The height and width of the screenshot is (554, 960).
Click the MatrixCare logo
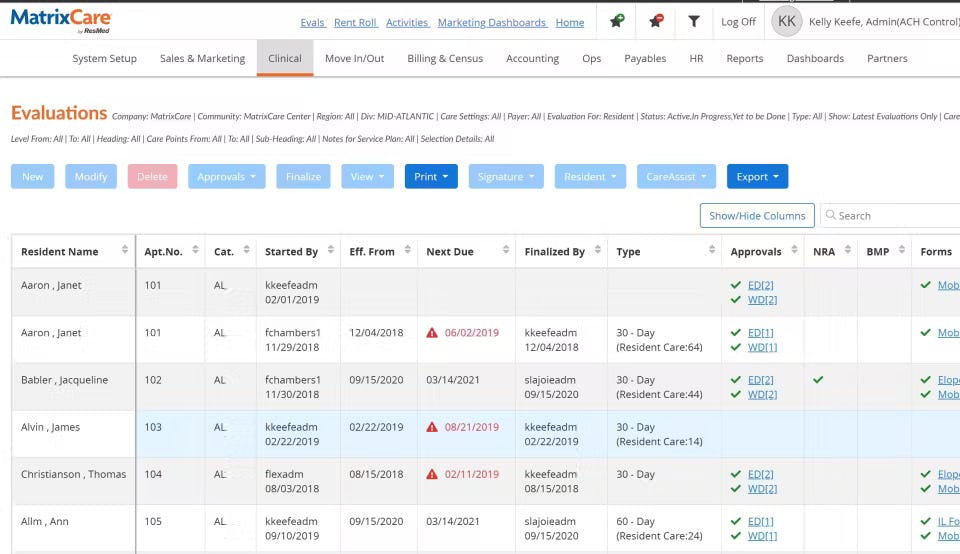(x=60, y=20)
